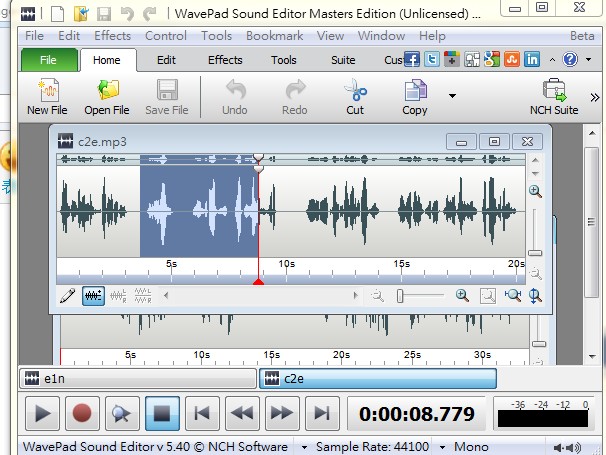Click the Beta link in menu bar
606x455 pixels.
click(582, 36)
